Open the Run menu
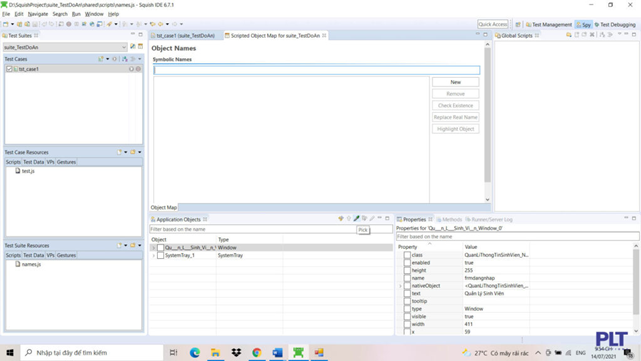This screenshot has width=641, height=361. coord(76,14)
